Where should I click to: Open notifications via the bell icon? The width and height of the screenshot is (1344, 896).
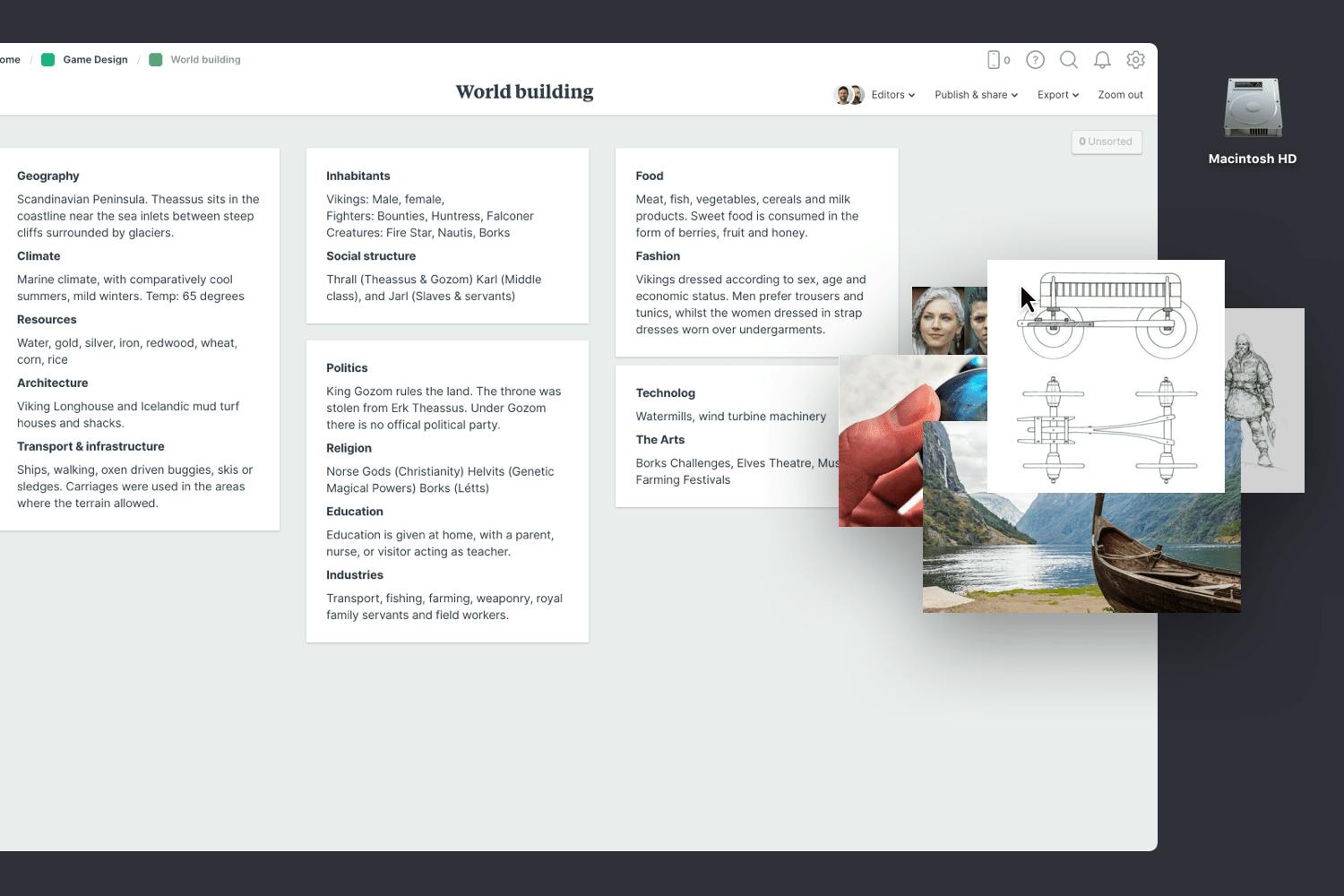pos(1102,59)
